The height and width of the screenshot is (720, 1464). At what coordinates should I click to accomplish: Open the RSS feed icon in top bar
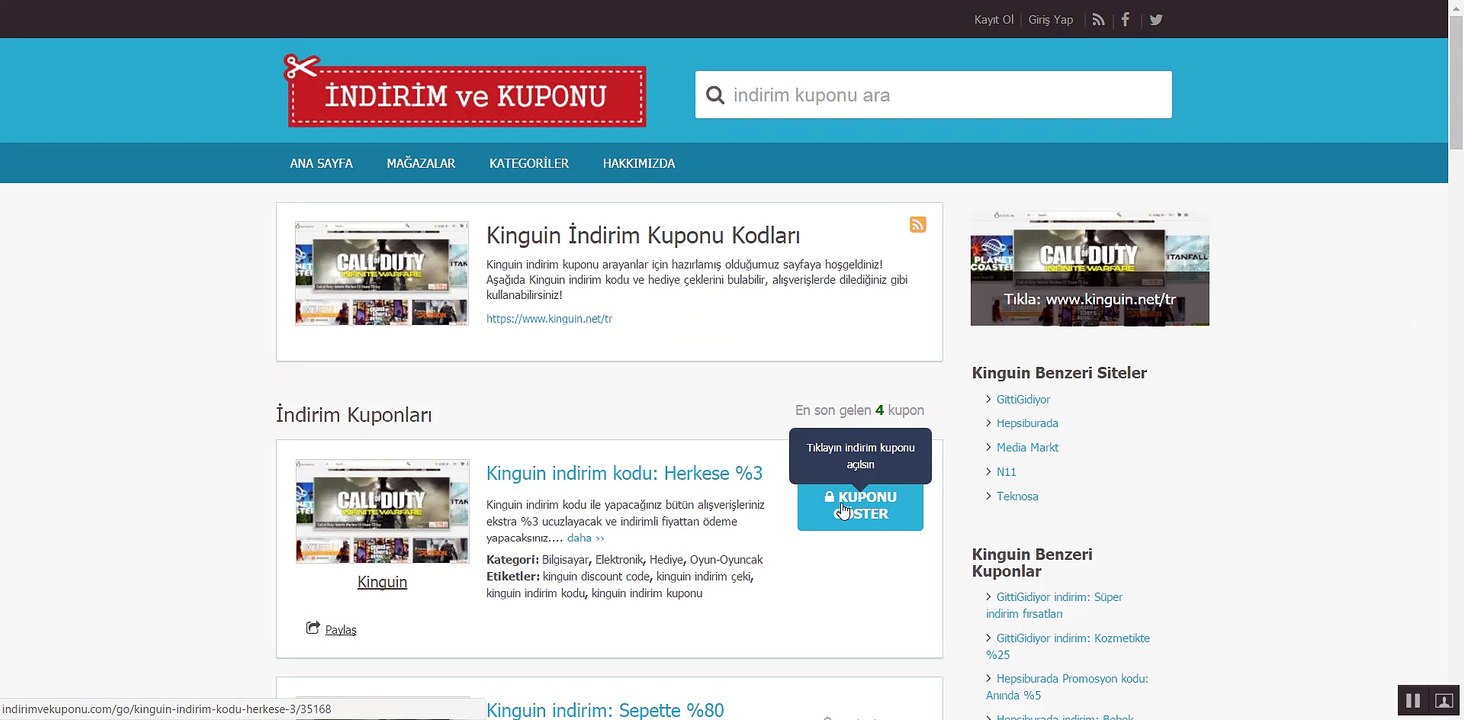coord(1098,20)
